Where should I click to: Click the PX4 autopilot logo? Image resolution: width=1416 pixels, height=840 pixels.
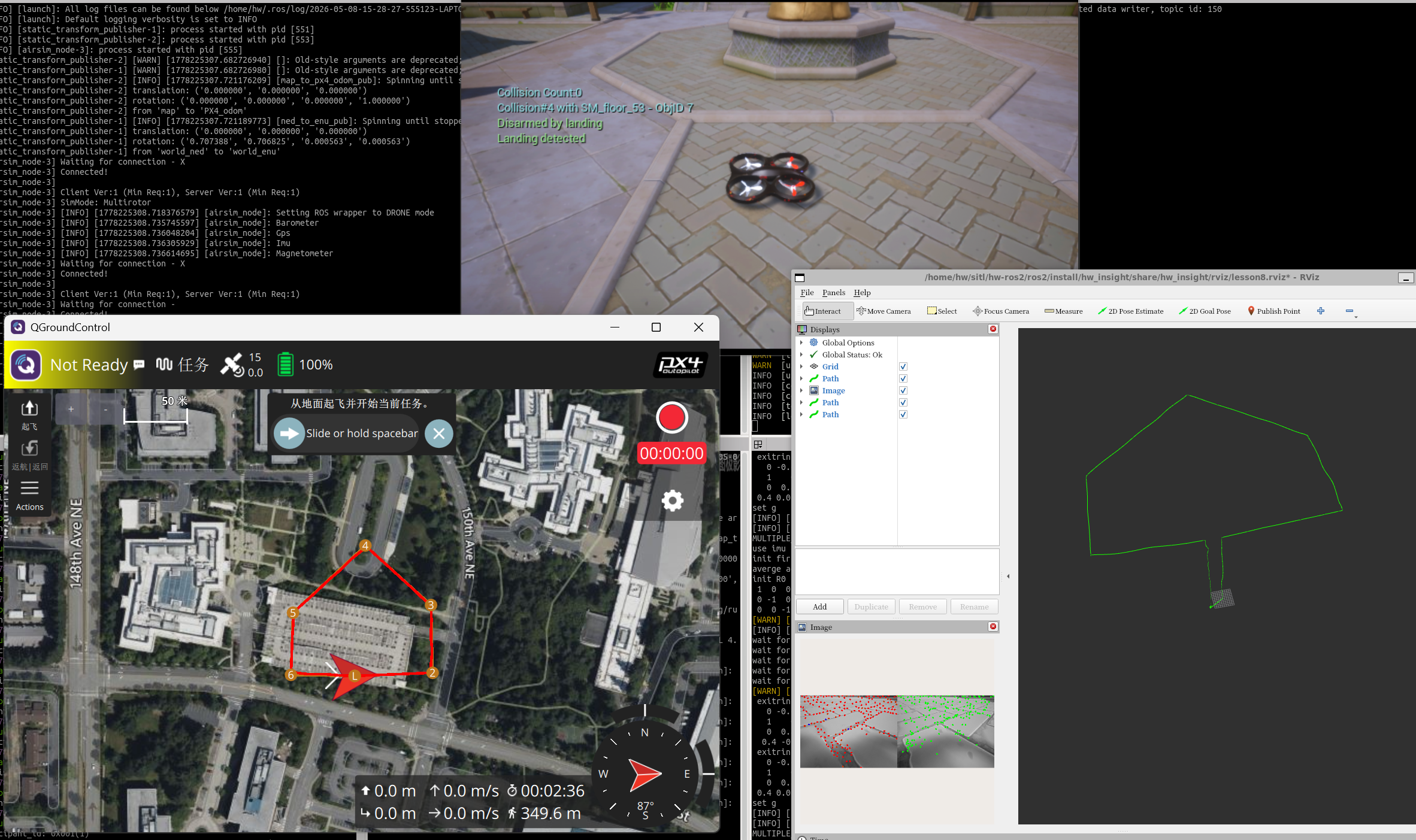coord(680,365)
